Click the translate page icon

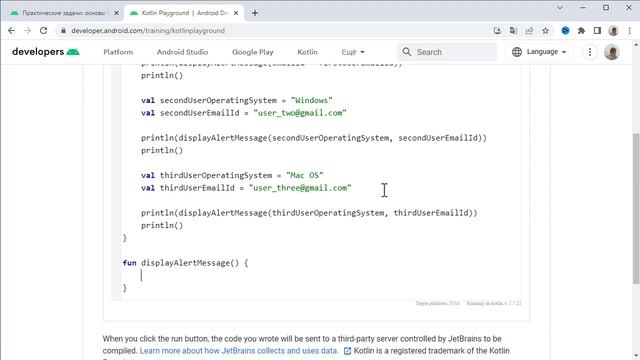pyautogui.click(x=513, y=31)
